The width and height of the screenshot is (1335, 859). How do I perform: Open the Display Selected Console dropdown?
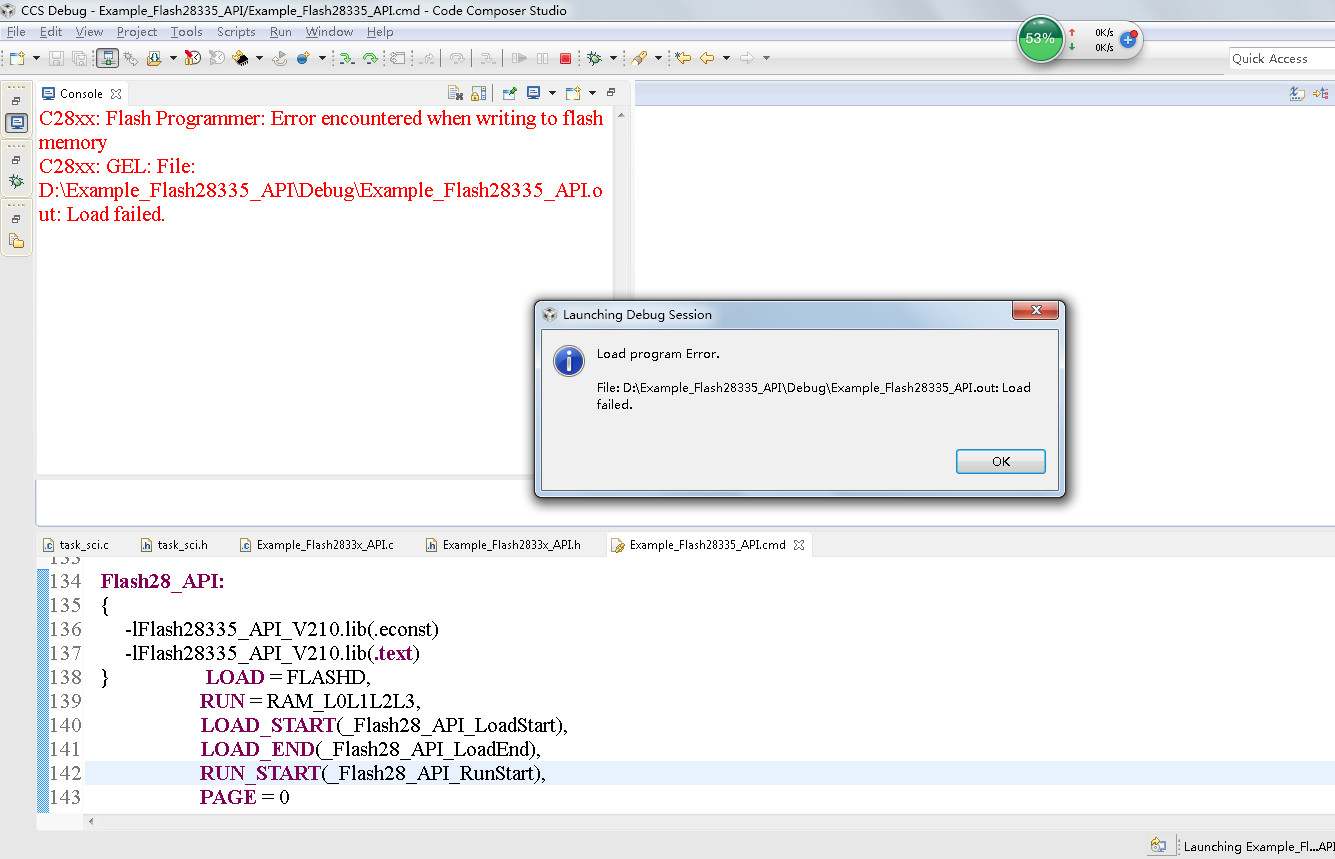tap(551, 93)
